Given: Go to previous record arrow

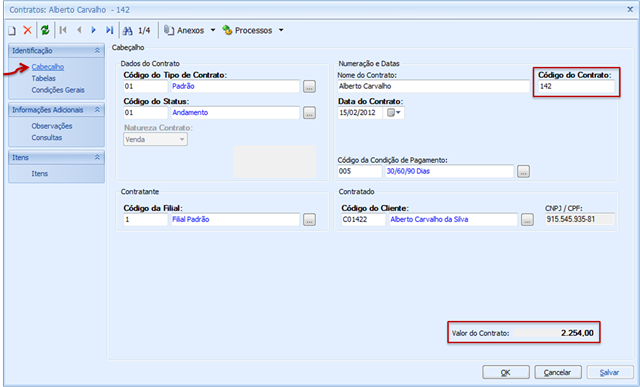Looking at the screenshot, I should tap(79, 30).
